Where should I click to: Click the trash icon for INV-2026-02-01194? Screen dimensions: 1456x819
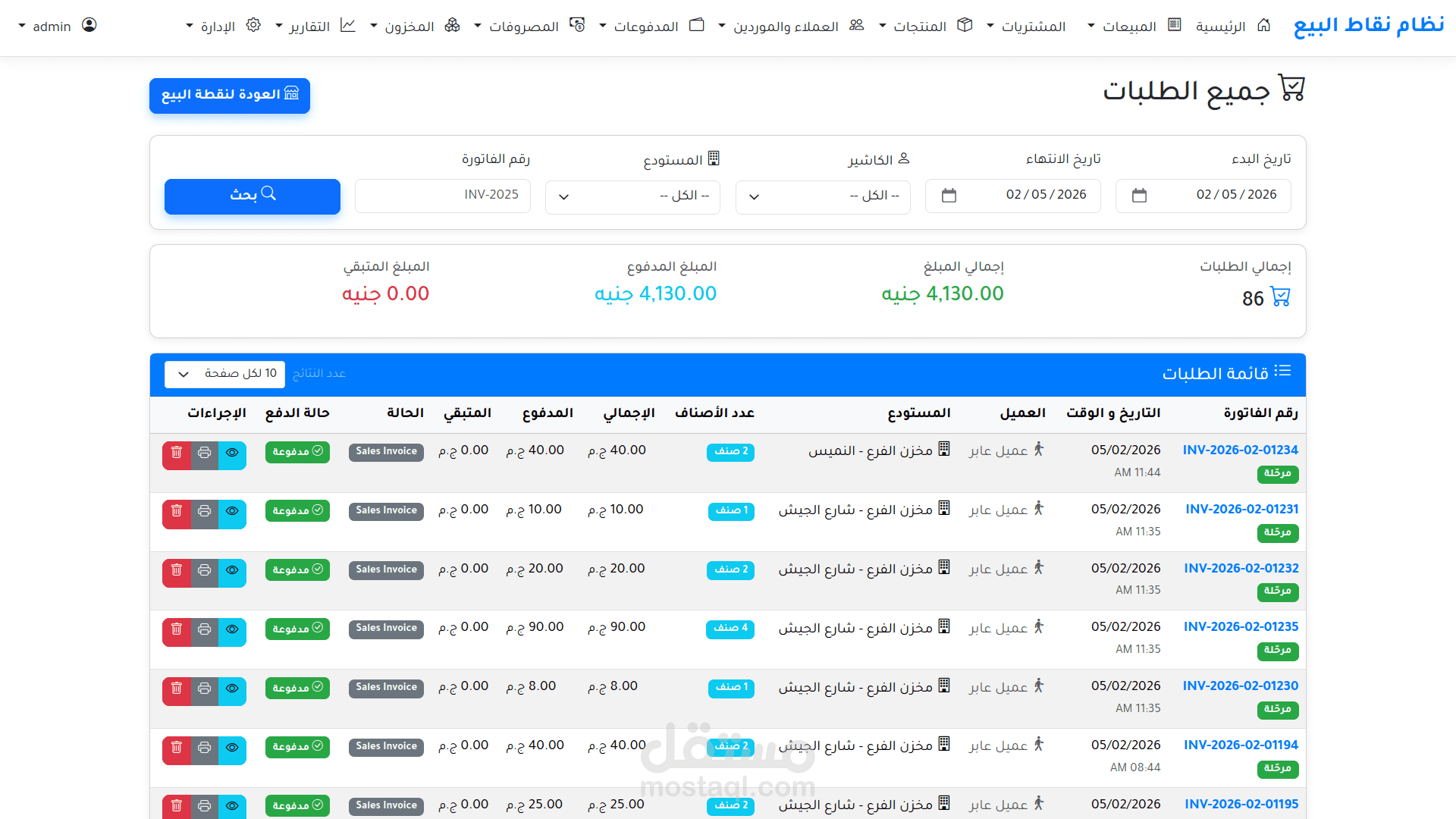click(176, 748)
